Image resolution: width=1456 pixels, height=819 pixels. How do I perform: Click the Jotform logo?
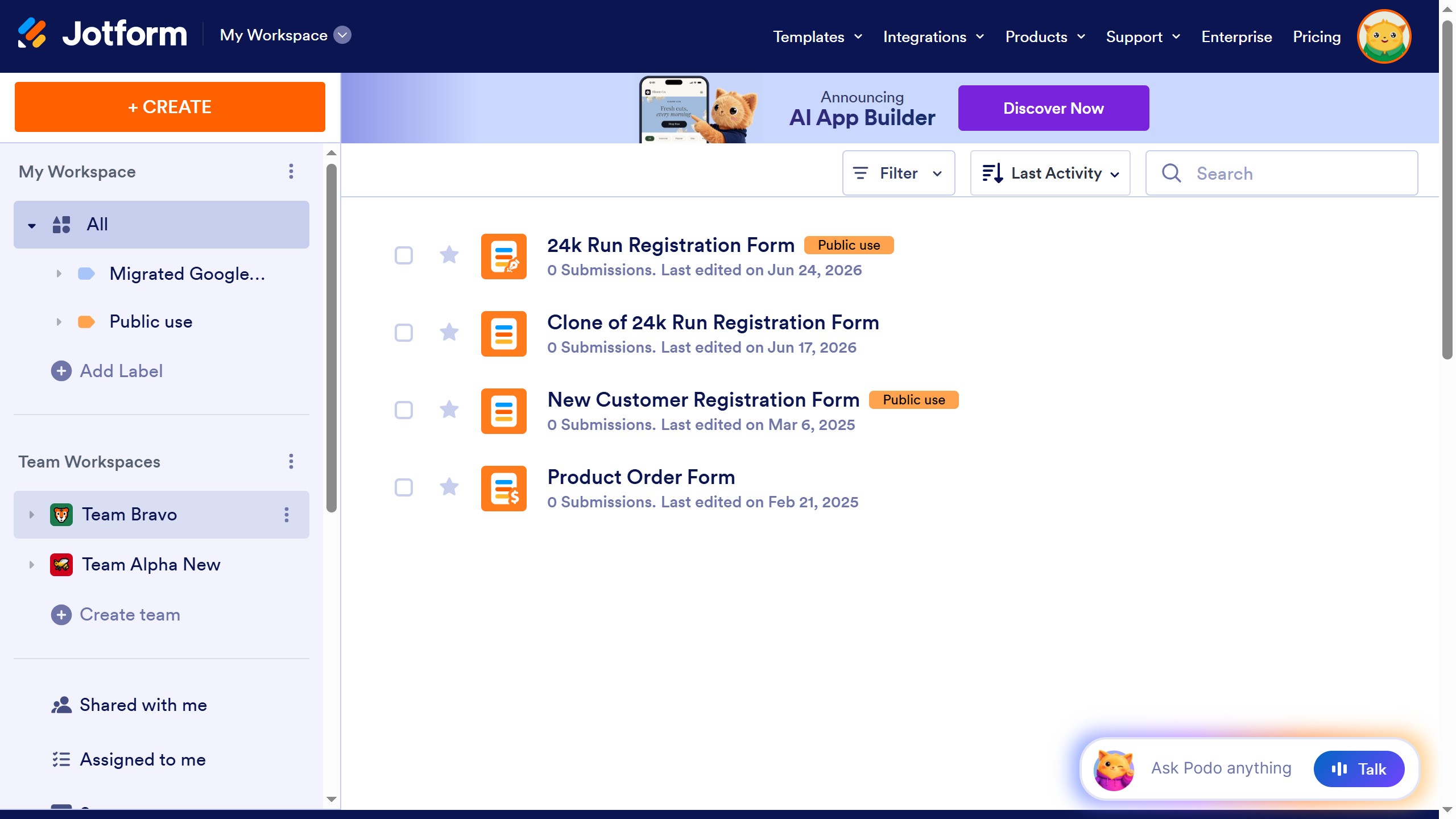[x=102, y=34]
